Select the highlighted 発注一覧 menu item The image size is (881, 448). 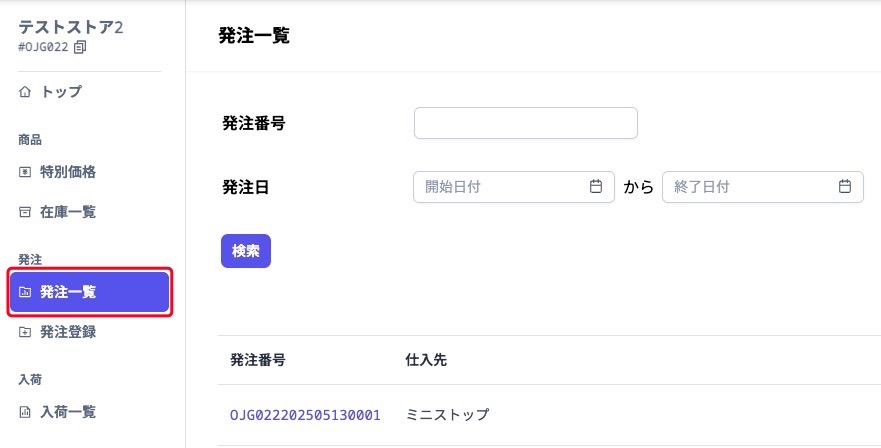(89, 292)
